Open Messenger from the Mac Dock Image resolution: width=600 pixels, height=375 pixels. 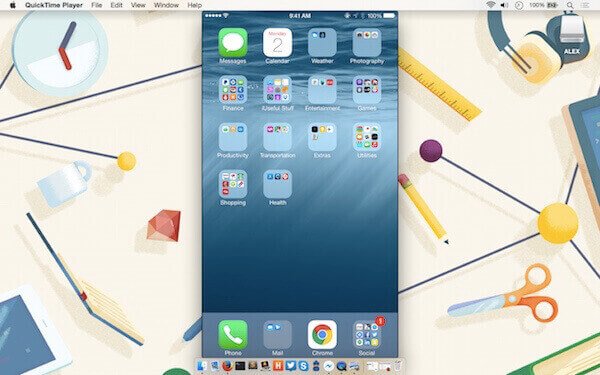(328, 366)
